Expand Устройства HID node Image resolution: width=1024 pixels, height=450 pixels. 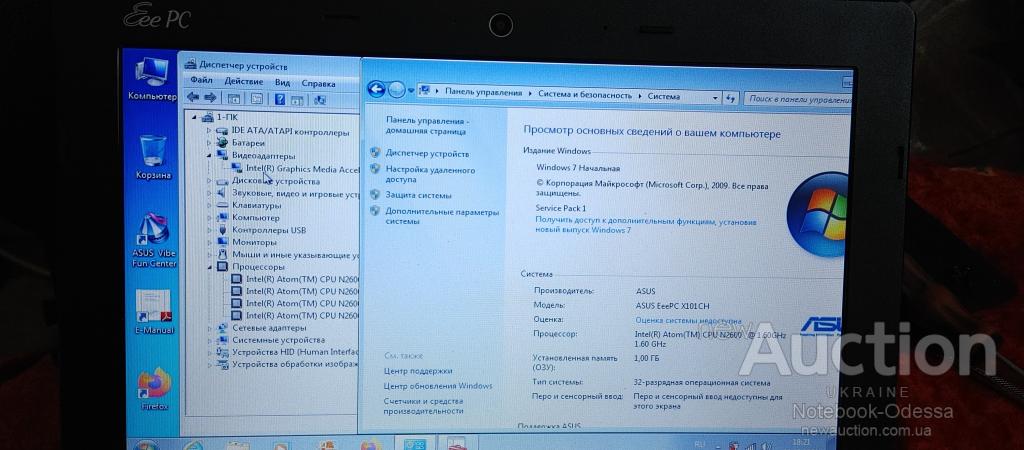(x=209, y=353)
